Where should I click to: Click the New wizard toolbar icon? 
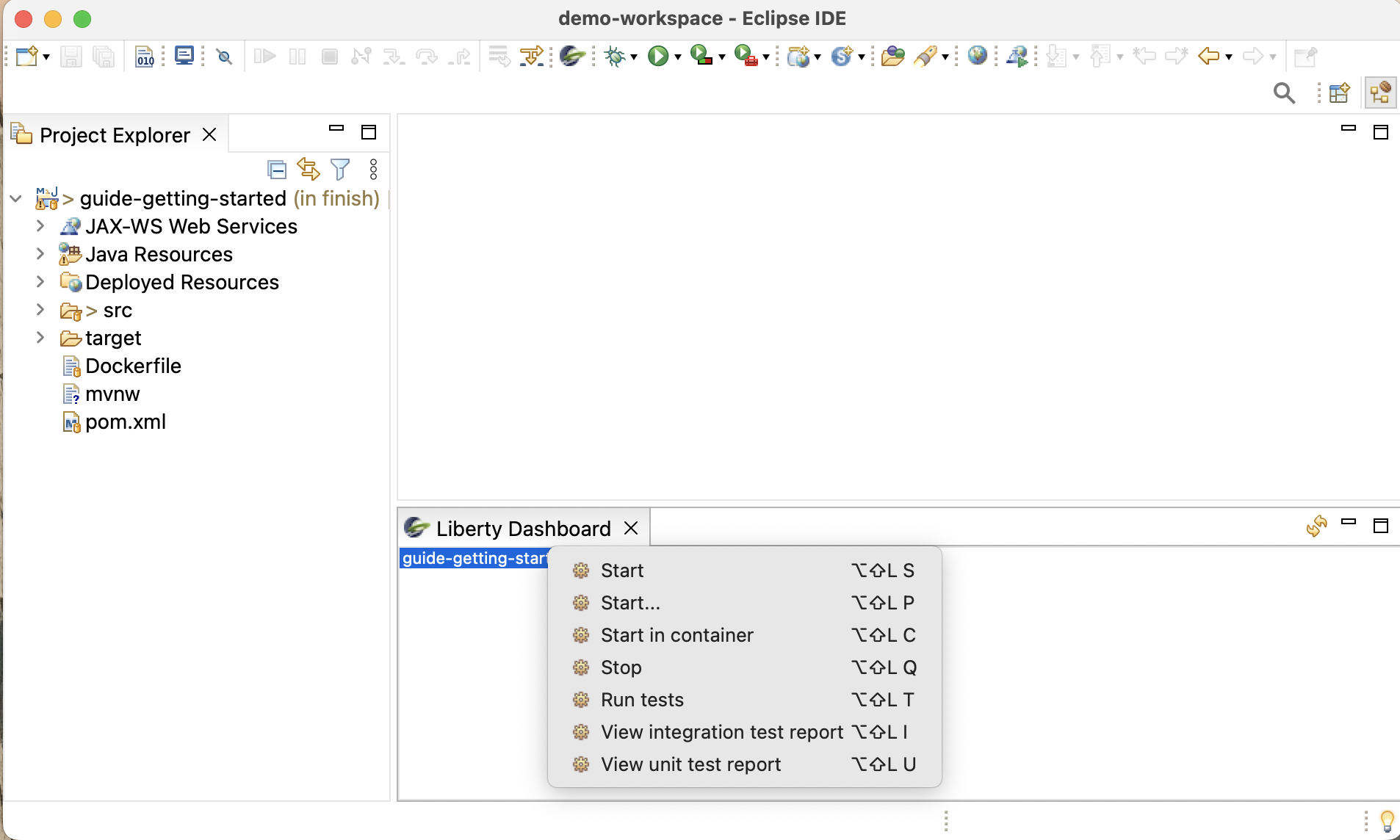coord(26,57)
